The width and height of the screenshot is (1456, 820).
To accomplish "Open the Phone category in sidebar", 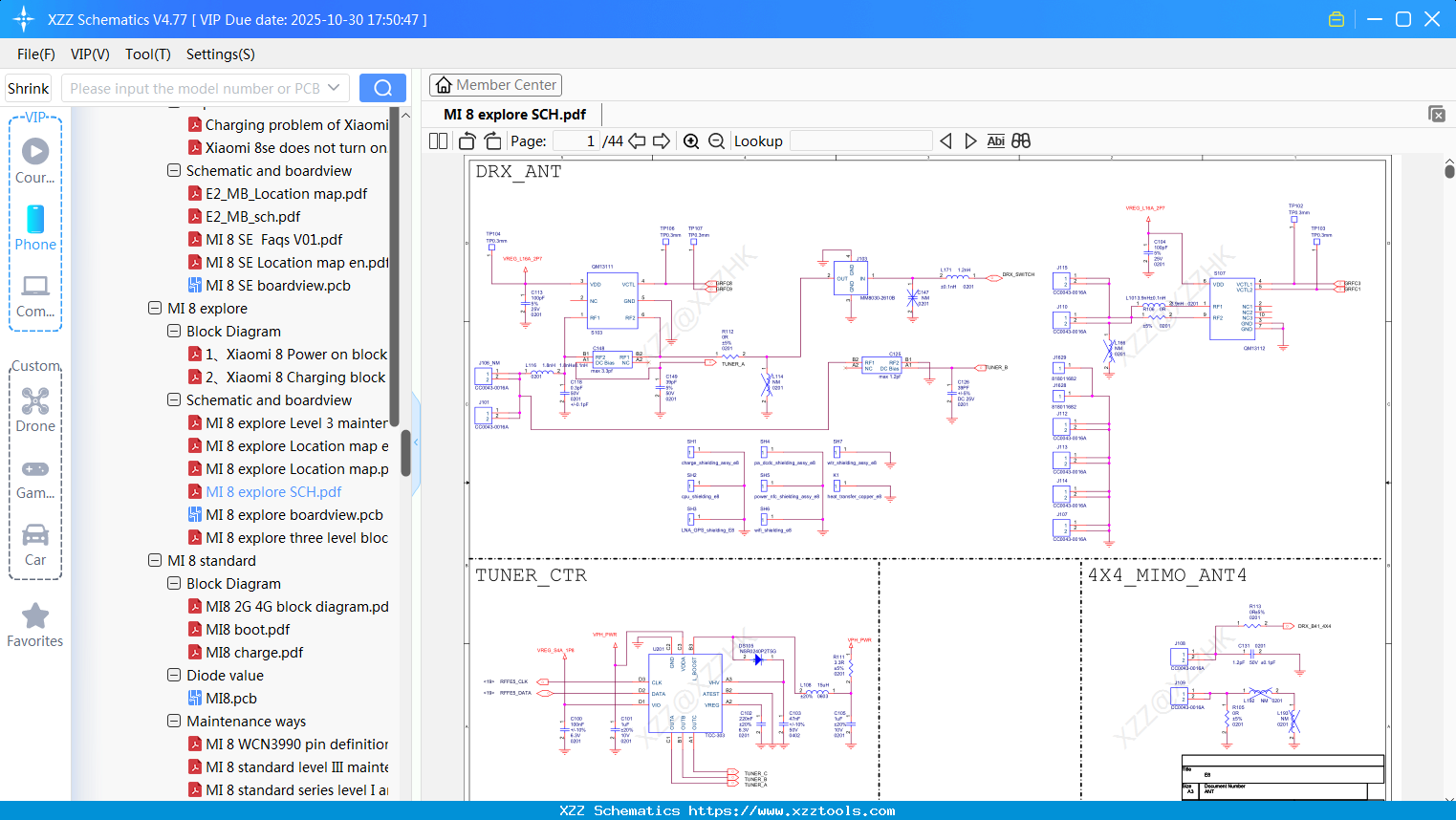I will 35,227.
